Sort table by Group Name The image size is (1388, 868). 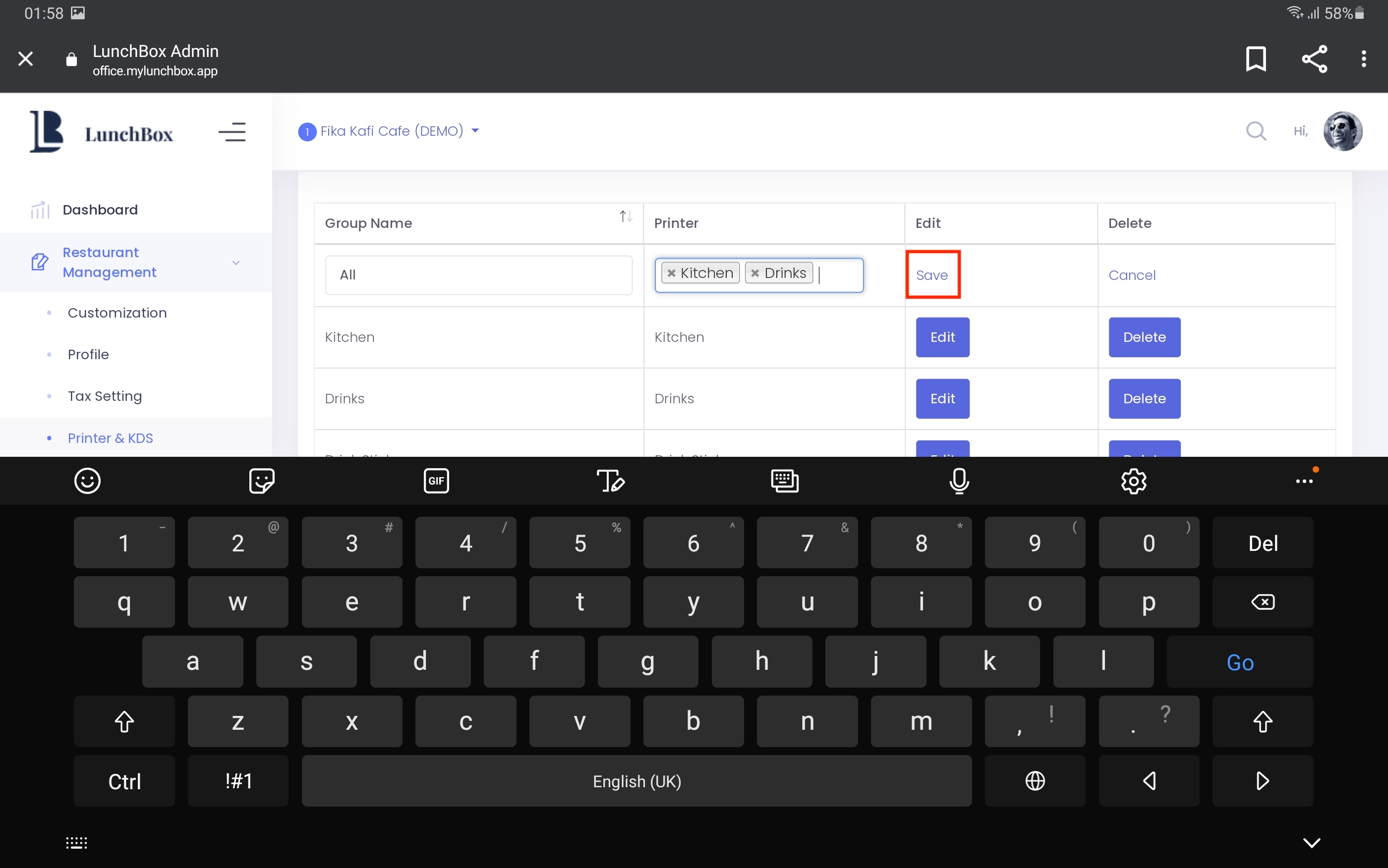coord(626,217)
